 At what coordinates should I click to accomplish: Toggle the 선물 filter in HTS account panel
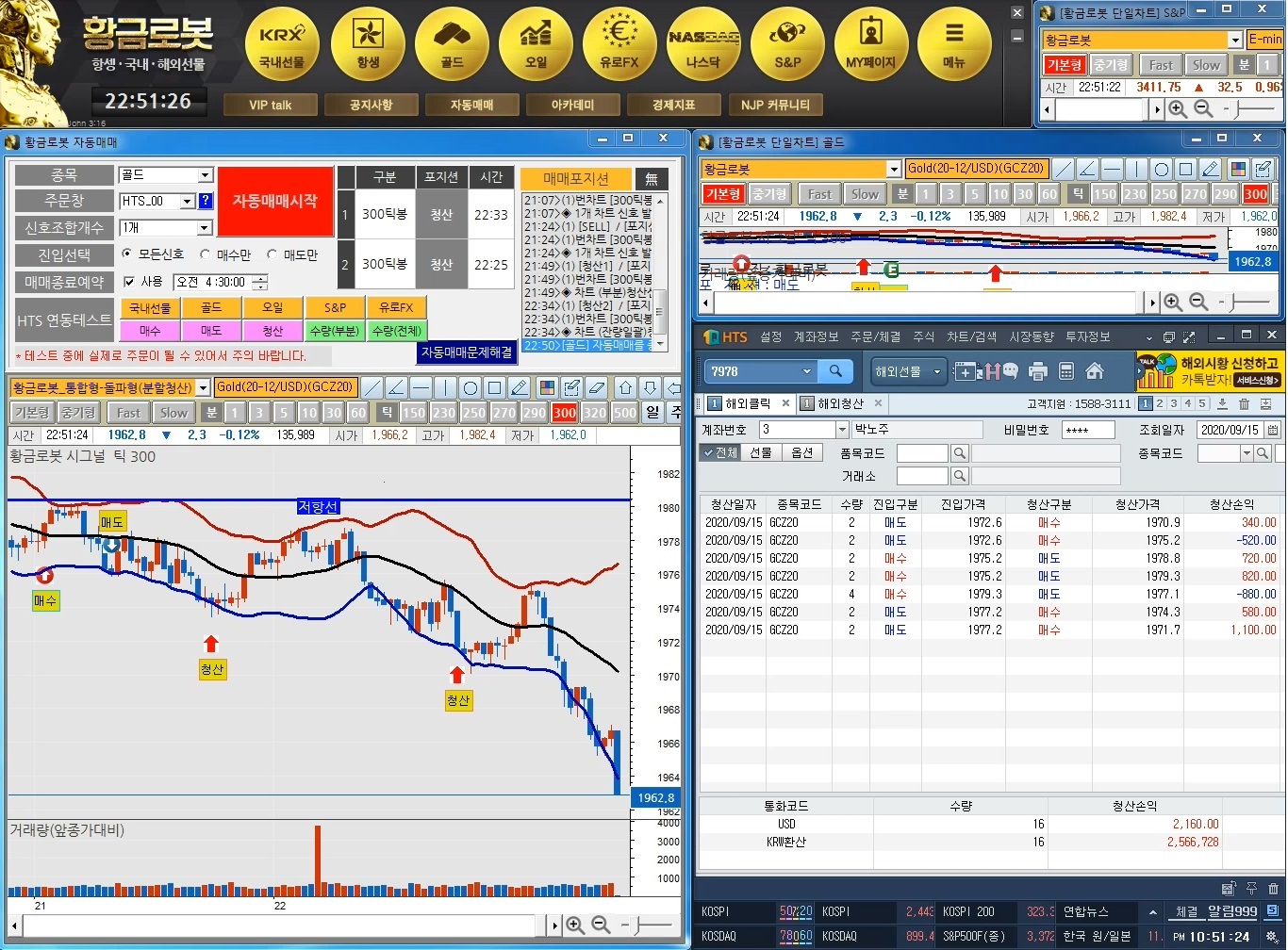(761, 453)
